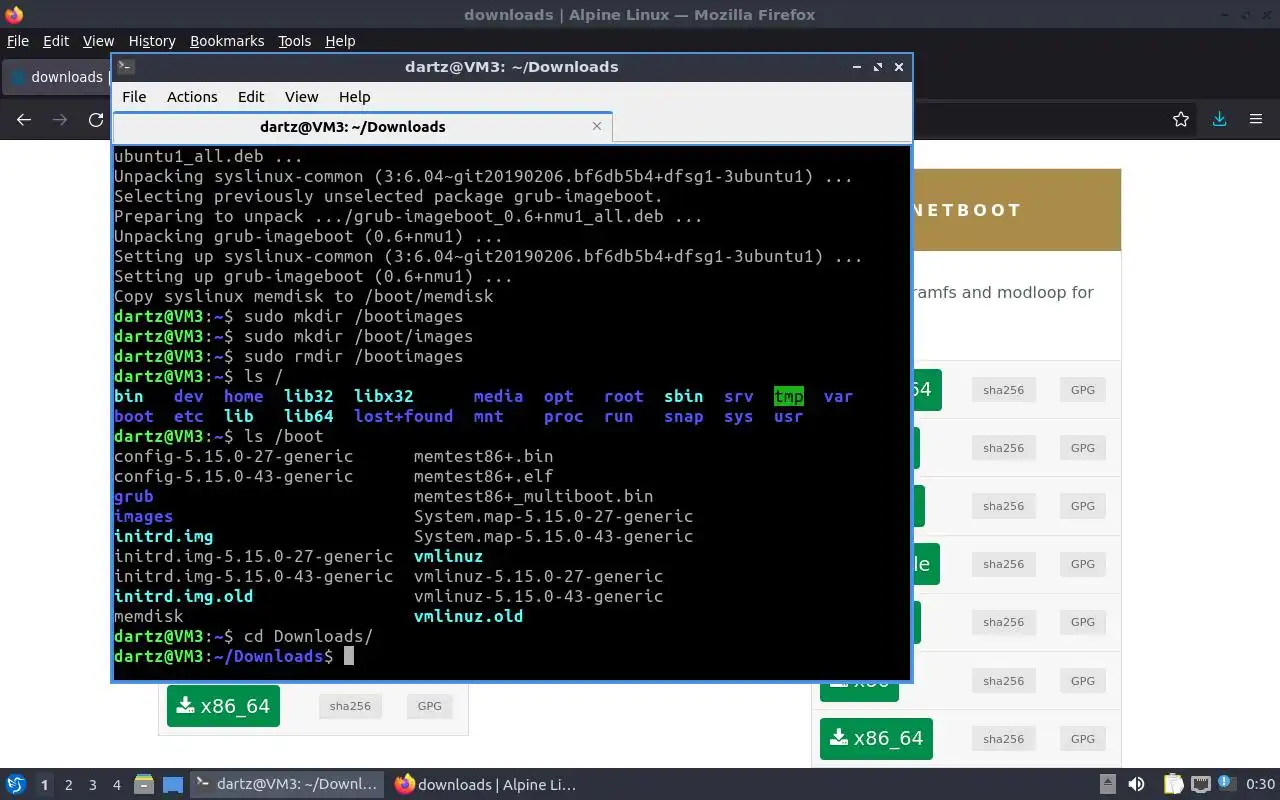
Task: Click sha256 in the row ending 'le'
Action: pos(1003,564)
